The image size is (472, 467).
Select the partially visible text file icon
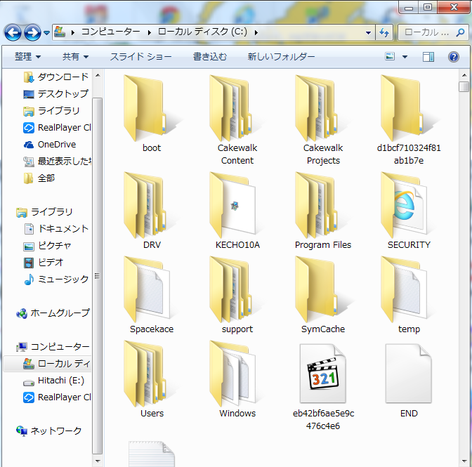click(x=152, y=454)
